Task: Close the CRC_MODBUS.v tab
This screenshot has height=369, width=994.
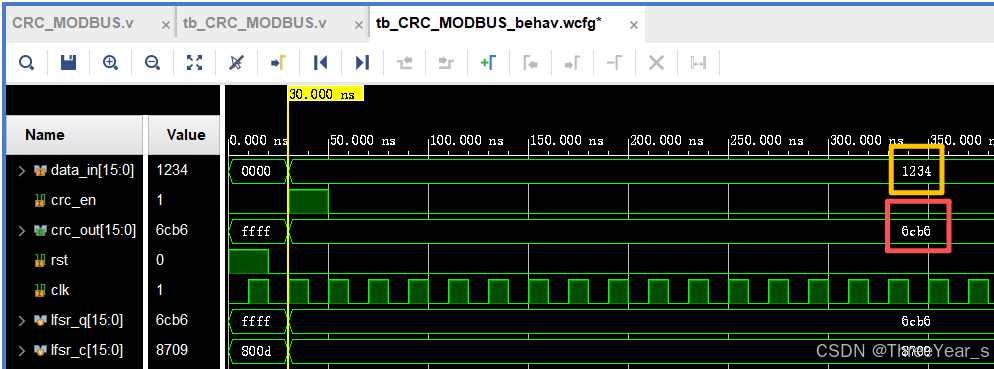Action: (165, 25)
